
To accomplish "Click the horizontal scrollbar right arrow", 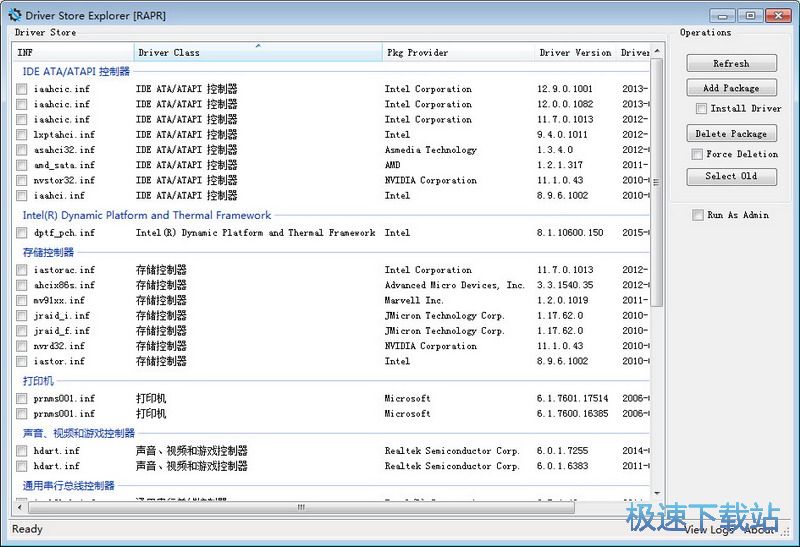I will (x=643, y=507).
